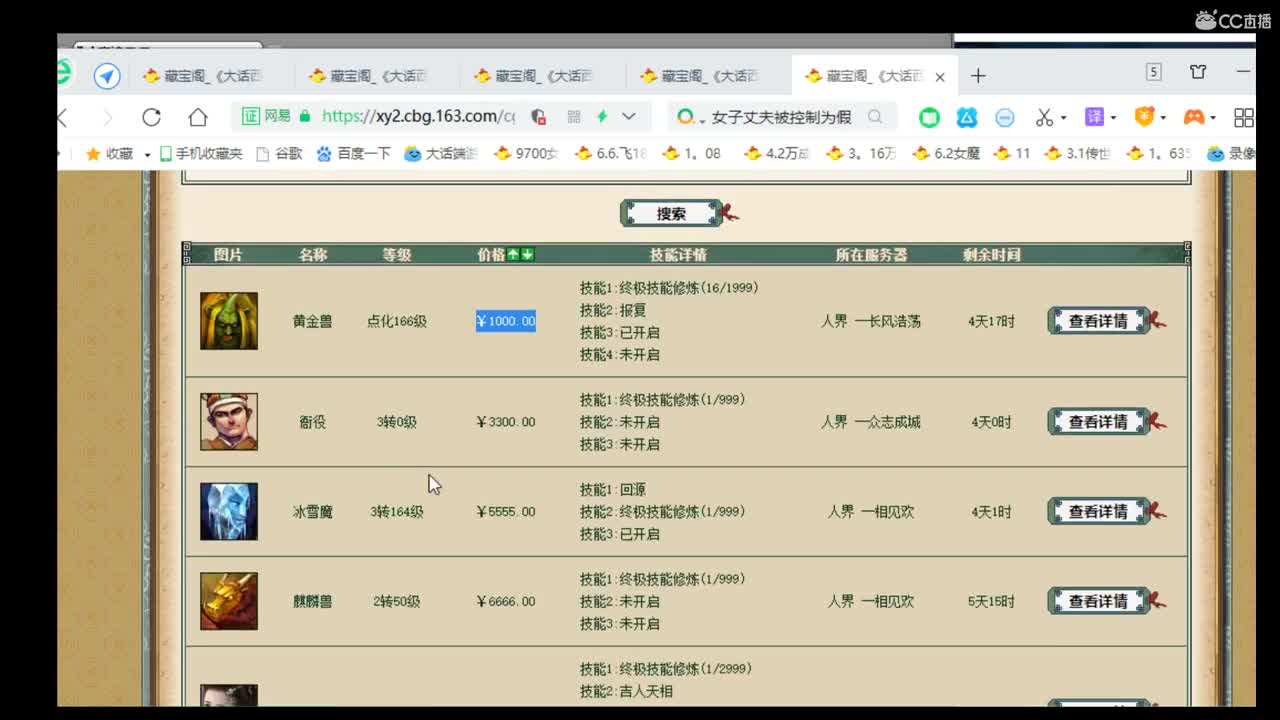View details for the 衙役 listing

click(x=1098, y=422)
